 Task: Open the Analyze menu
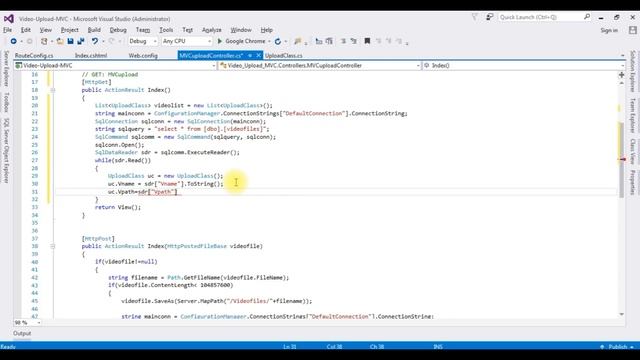pyautogui.click(x=211, y=30)
